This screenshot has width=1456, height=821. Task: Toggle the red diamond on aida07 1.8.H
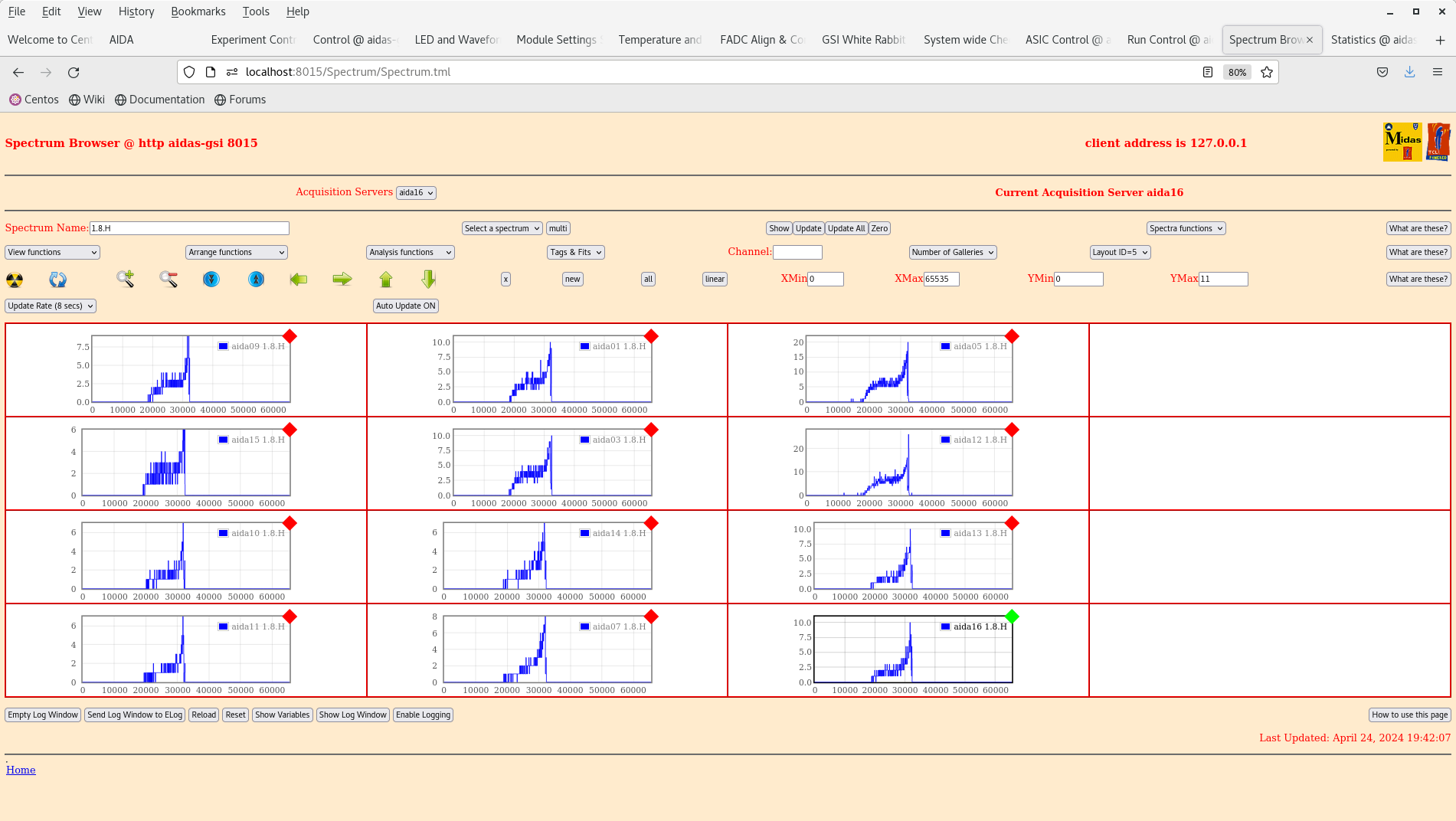click(x=651, y=617)
